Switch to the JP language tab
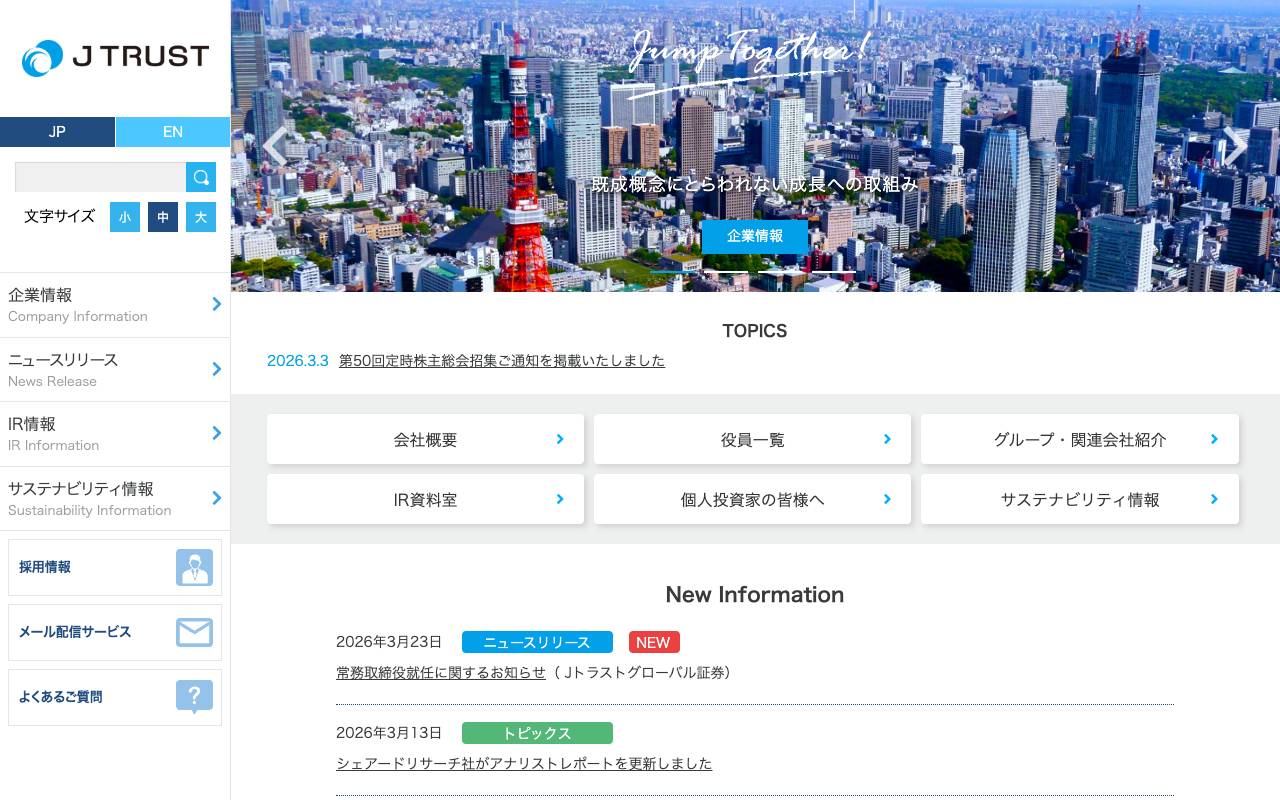The image size is (1280, 800). pos(57,132)
